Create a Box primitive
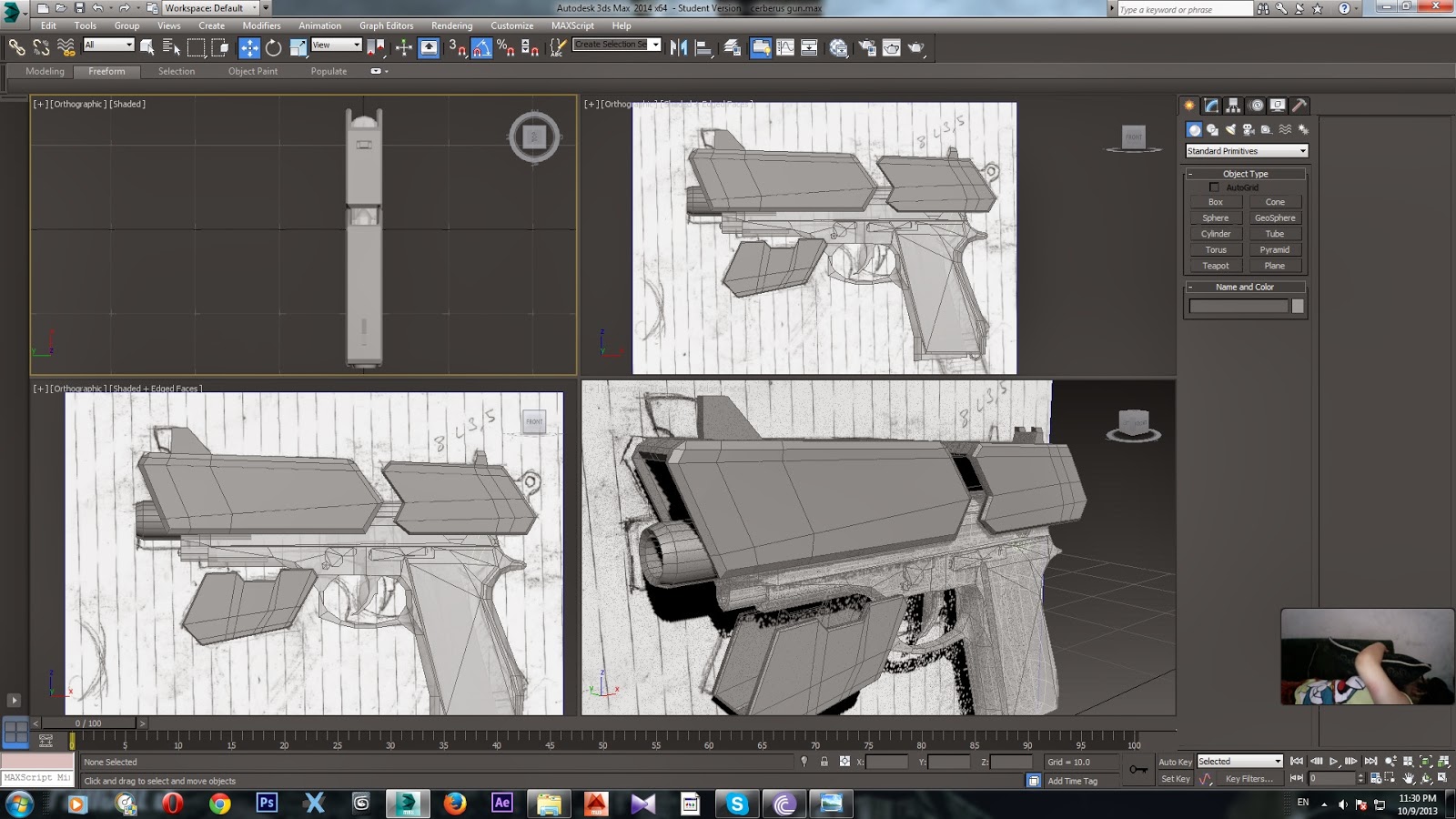Image resolution: width=1456 pixels, height=819 pixels. (1216, 202)
